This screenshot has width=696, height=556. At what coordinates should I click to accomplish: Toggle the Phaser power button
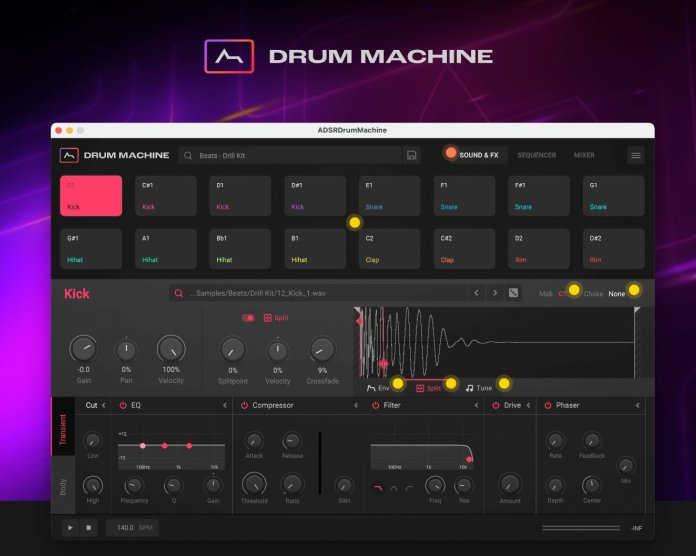548,405
